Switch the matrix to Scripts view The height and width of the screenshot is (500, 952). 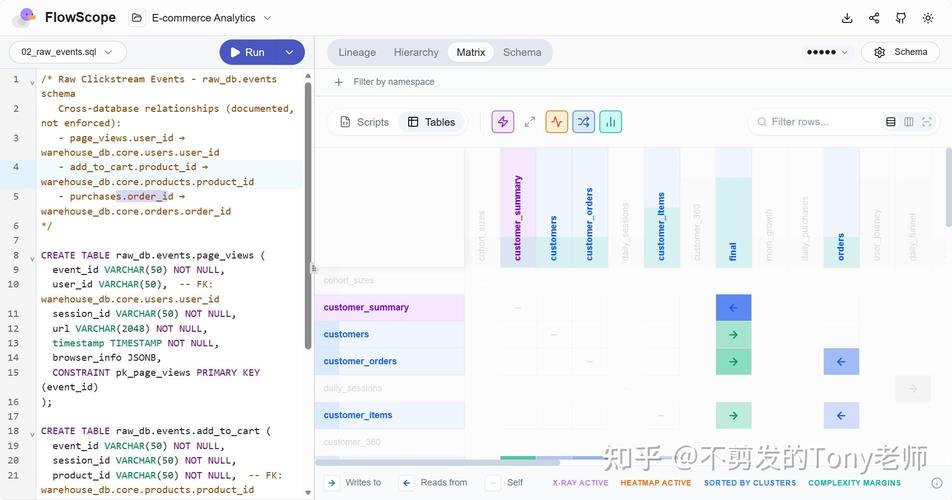pos(364,122)
